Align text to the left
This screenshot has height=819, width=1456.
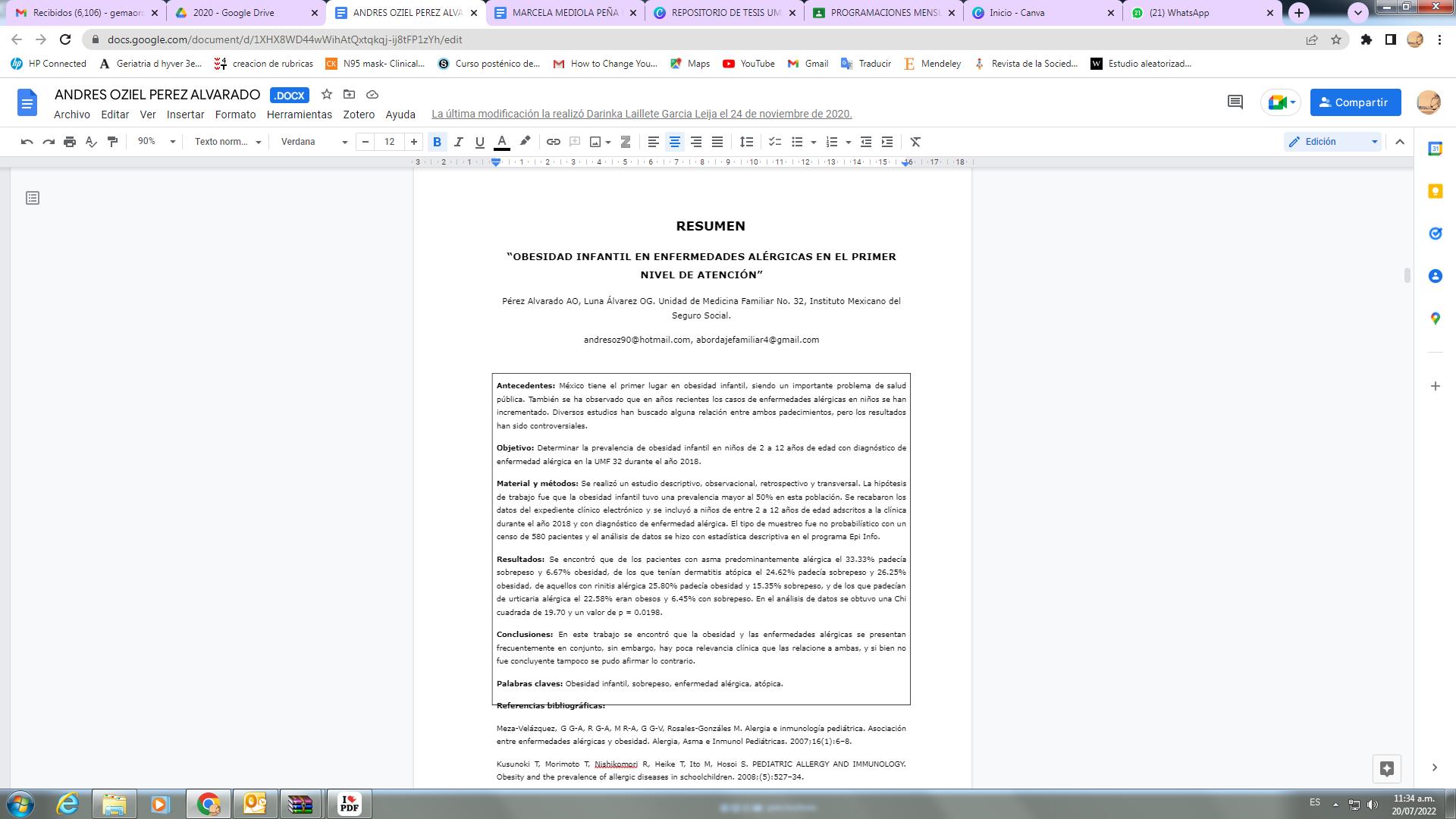(653, 142)
